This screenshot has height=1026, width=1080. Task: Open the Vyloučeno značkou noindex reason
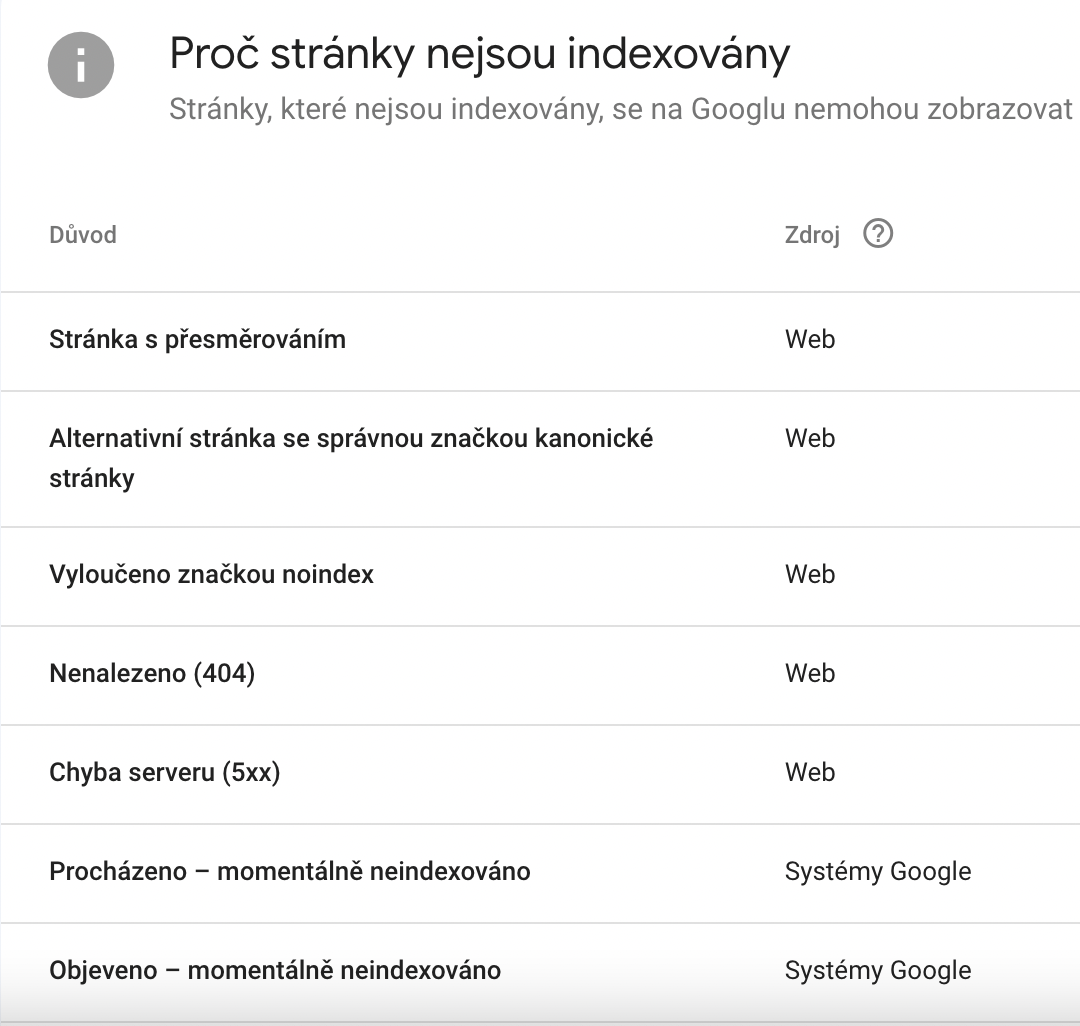point(540,576)
